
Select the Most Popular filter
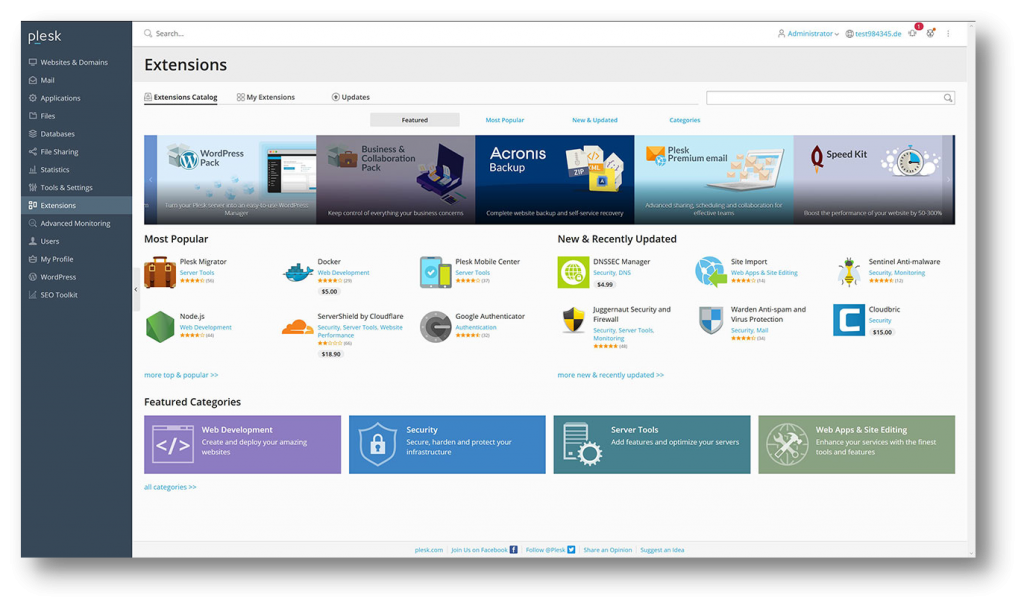pyautogui.click(x=505, y=120)
